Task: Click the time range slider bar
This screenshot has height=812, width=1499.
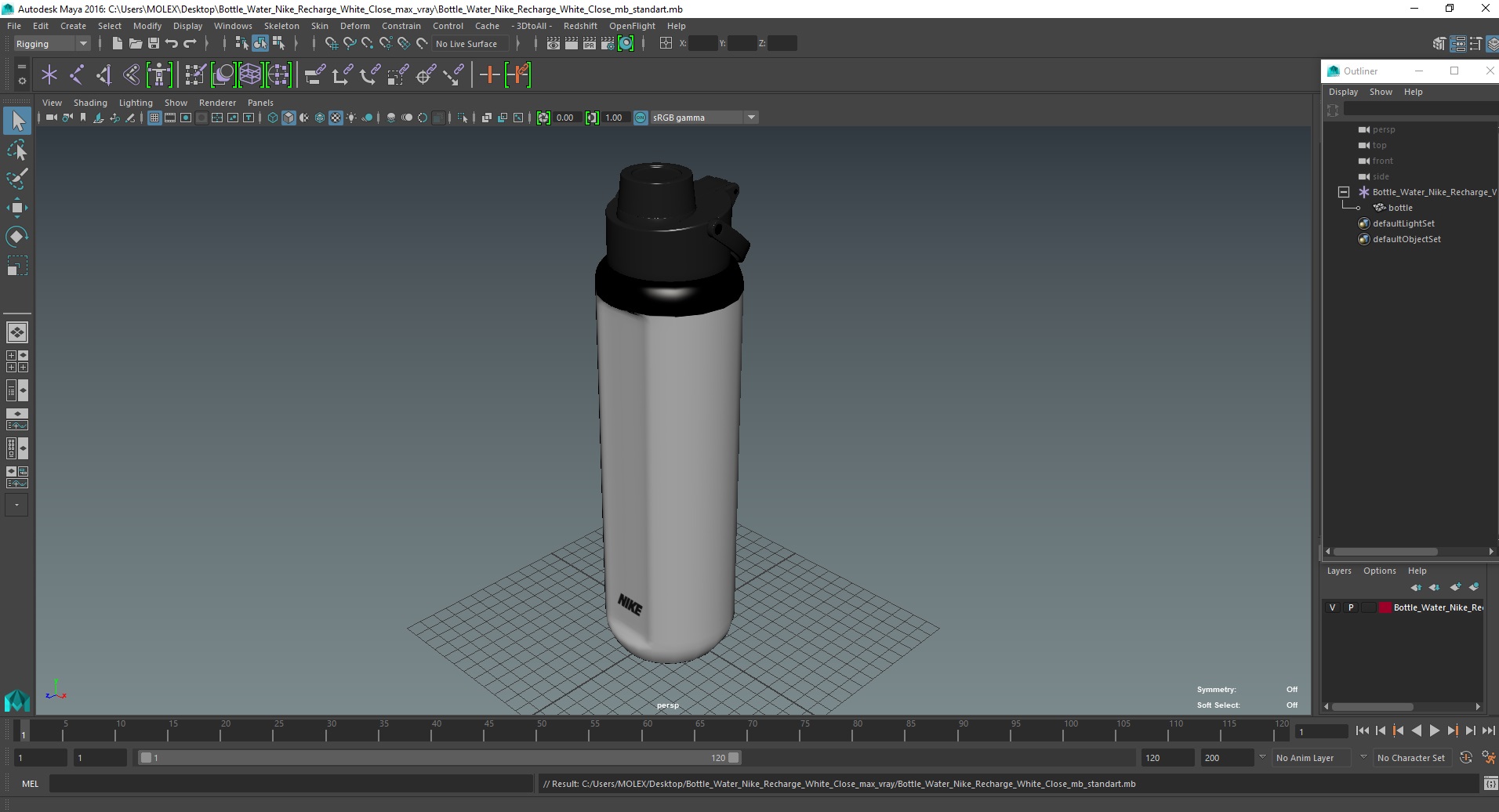Action: coord(439,758)
